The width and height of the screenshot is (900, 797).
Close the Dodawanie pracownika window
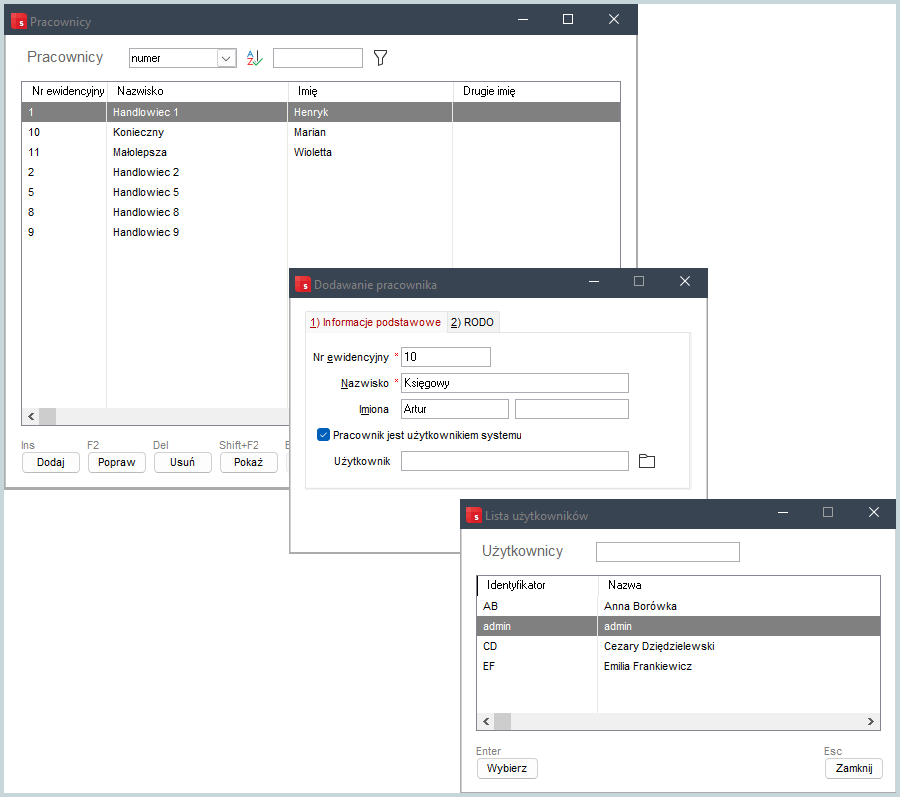pyautogui.click(x=685, y=281)
